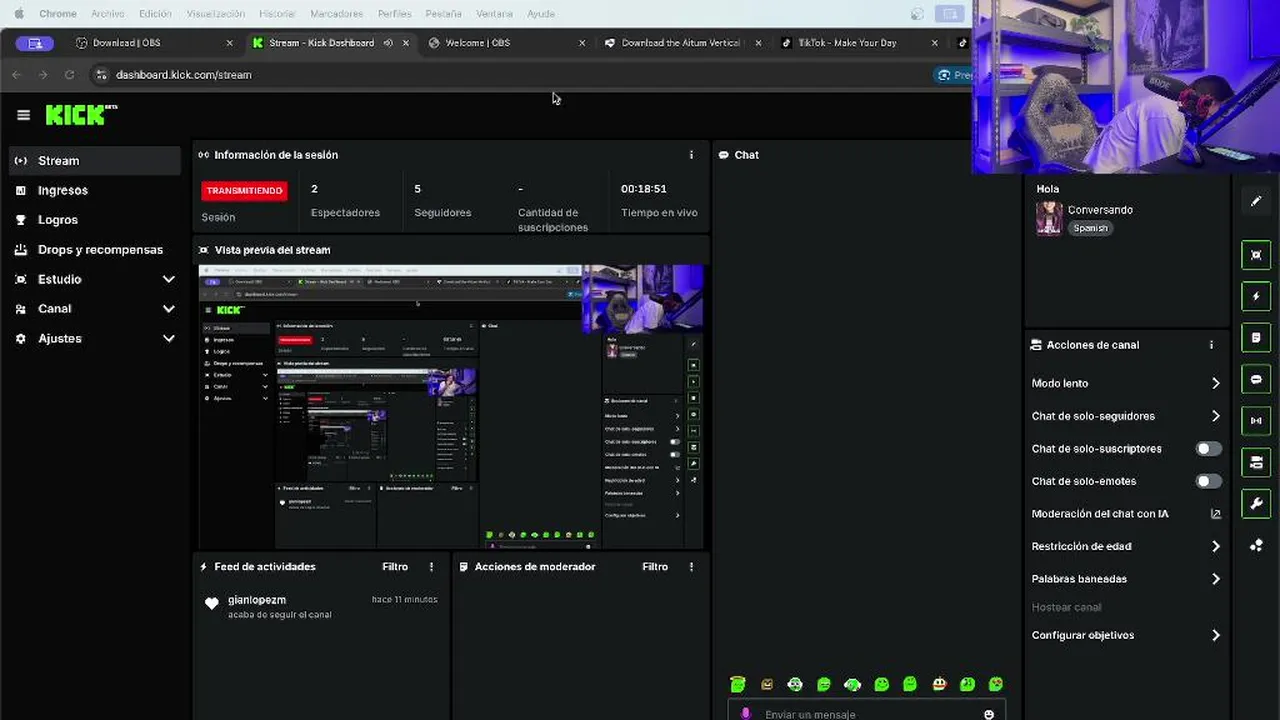Click mute audio icon on Kick tab
This screenshot has height=720, width=1280.
[x=388, y=43]
